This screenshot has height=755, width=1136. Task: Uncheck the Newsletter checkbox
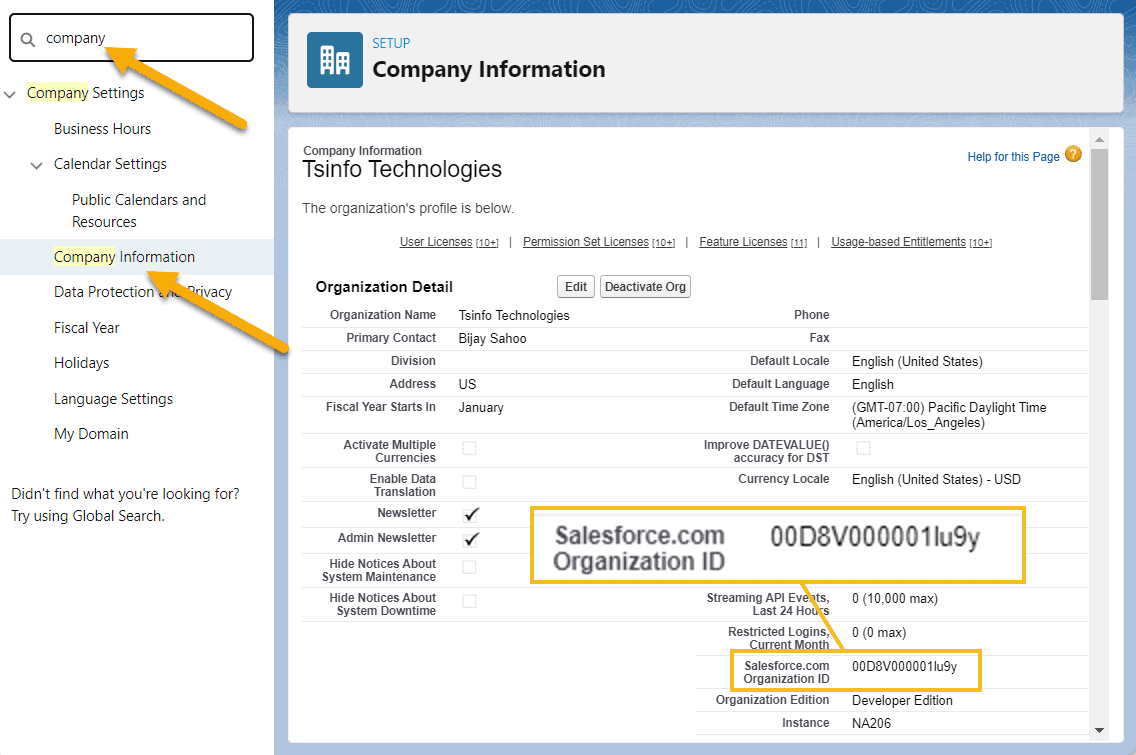coord(469,512)
